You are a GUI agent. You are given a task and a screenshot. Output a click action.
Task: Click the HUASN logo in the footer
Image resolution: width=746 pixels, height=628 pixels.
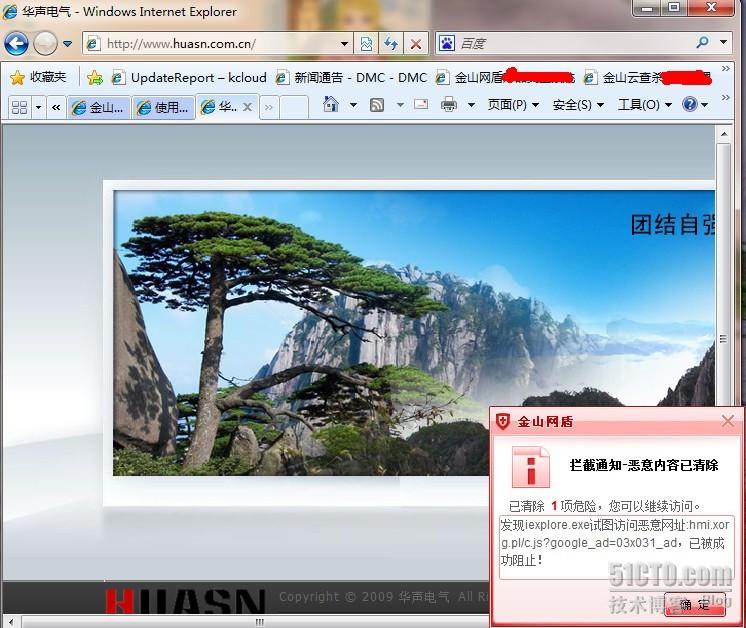[x=185, y=600]
